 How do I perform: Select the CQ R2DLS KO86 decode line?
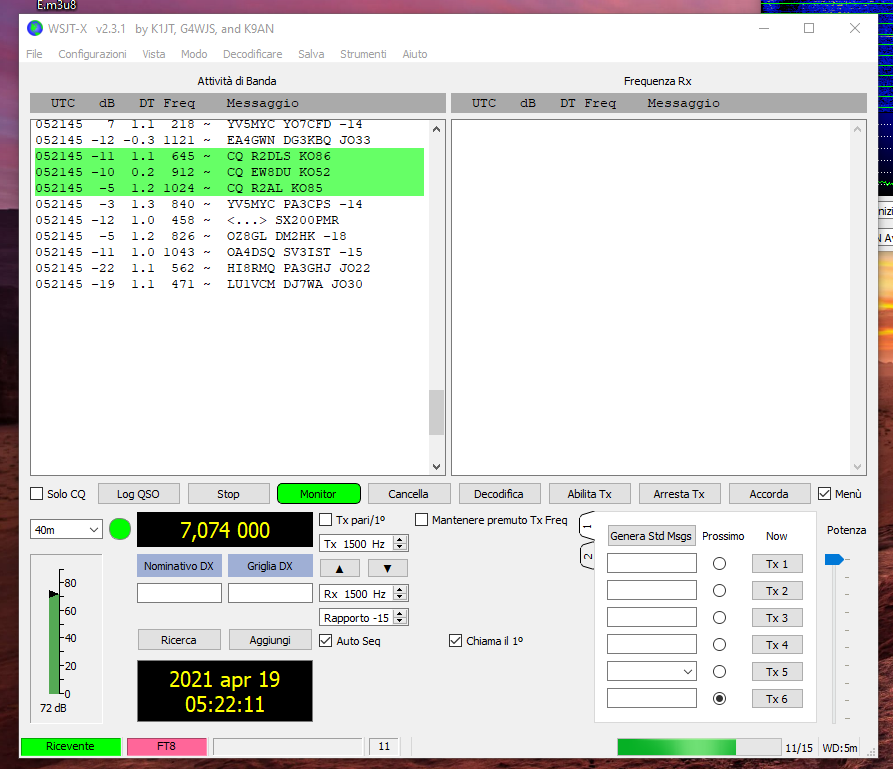(x=230, y=156)
